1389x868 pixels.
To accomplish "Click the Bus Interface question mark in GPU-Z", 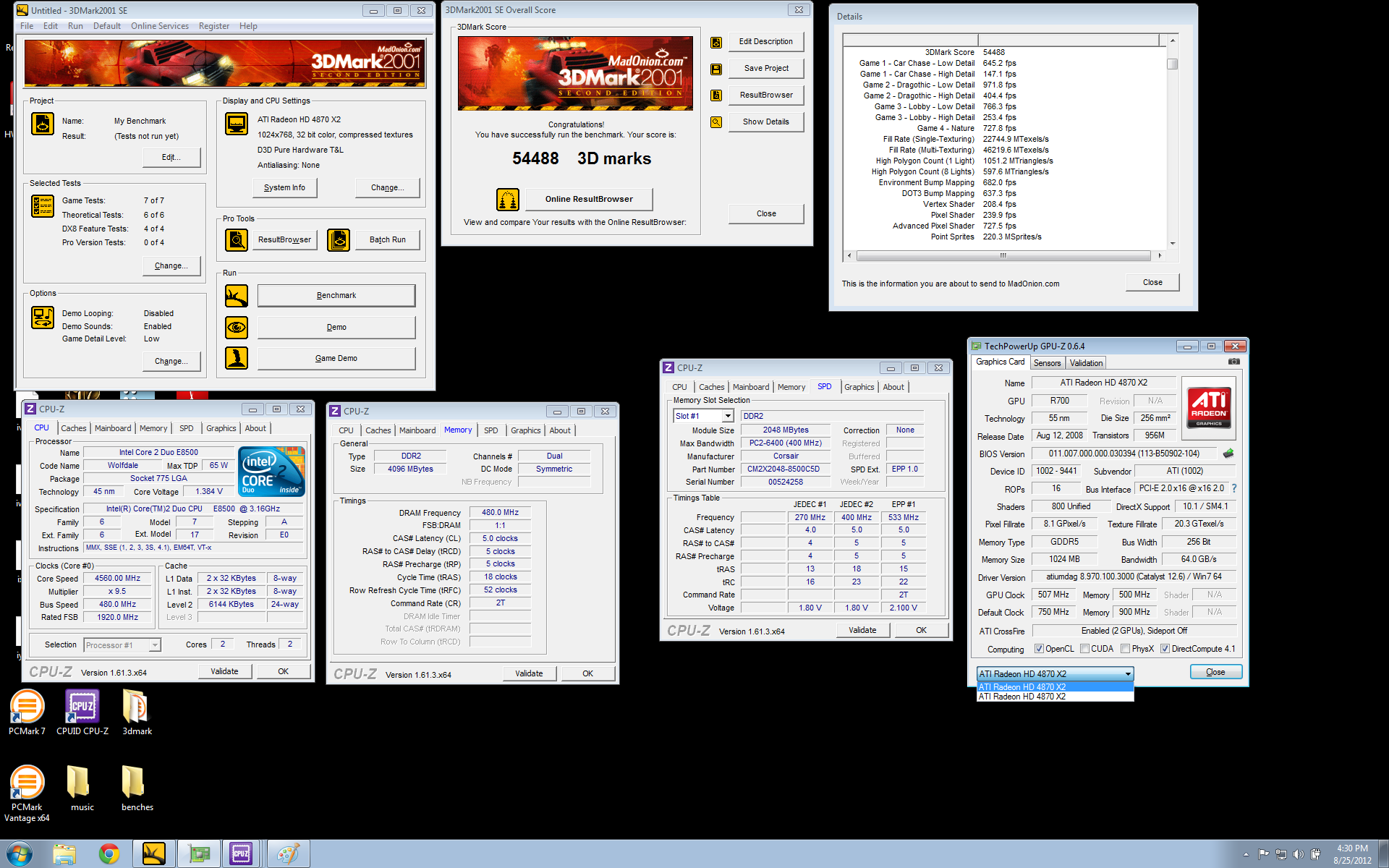I will [x=1234, y=488].
